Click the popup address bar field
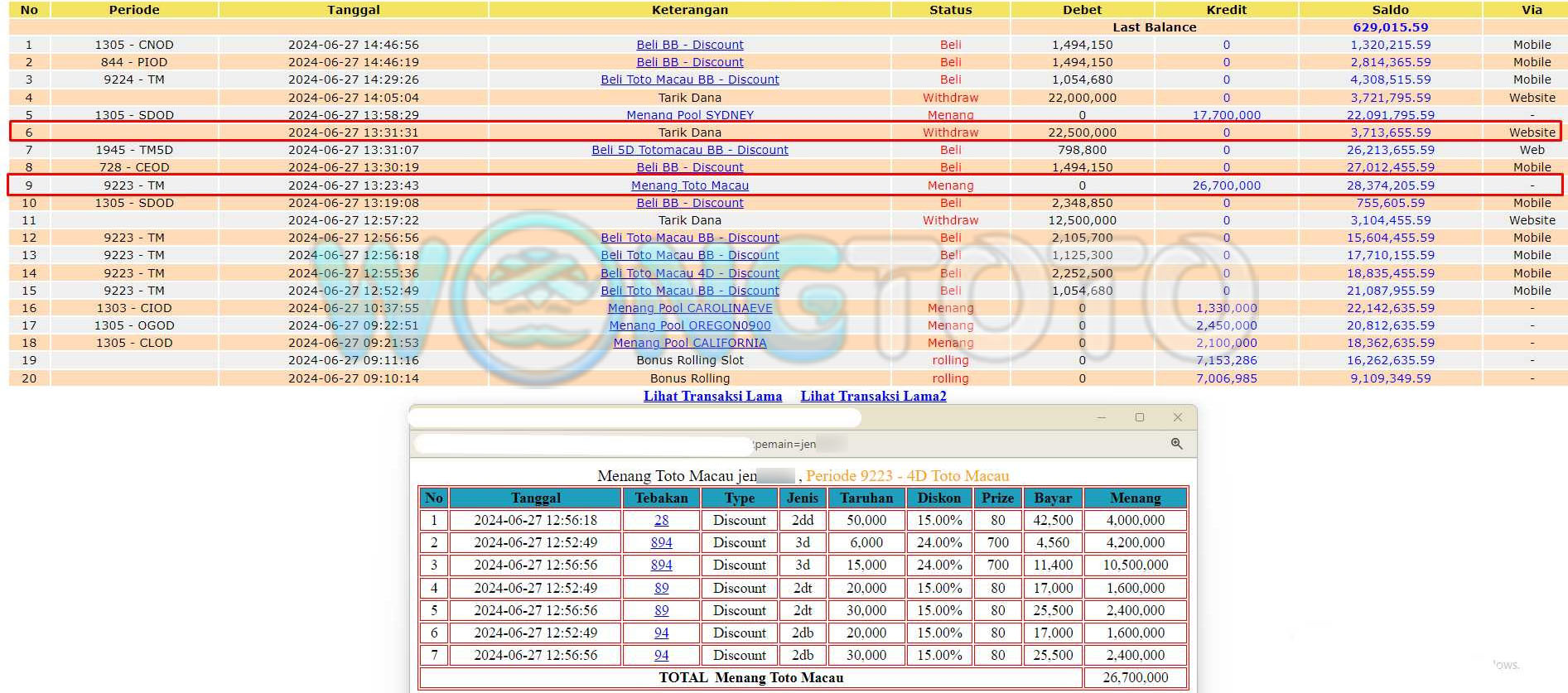1568x693 pixels. [x=580, y=445]
